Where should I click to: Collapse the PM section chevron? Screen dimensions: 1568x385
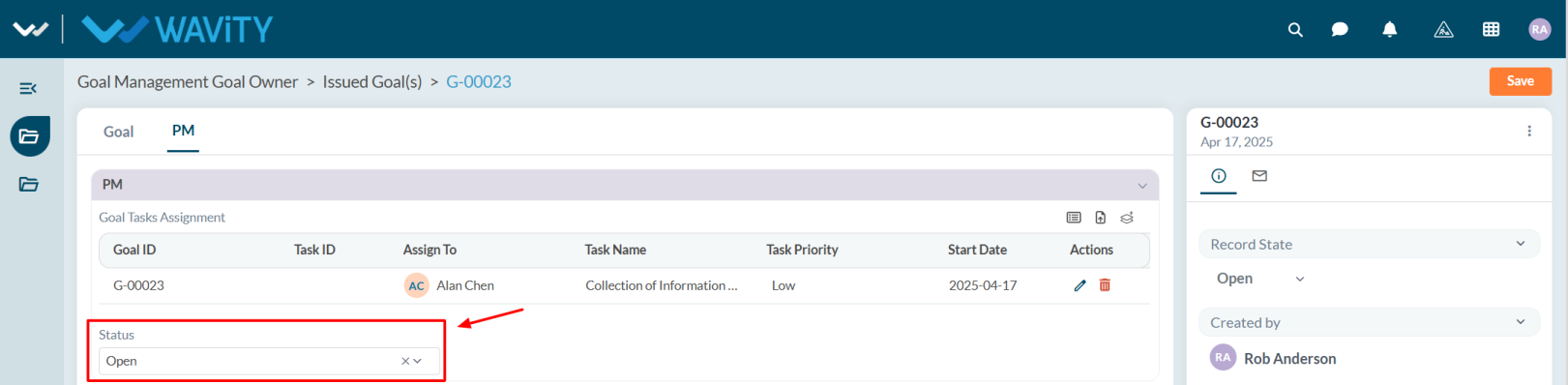pyautogui.click(x=1142, y=185)
